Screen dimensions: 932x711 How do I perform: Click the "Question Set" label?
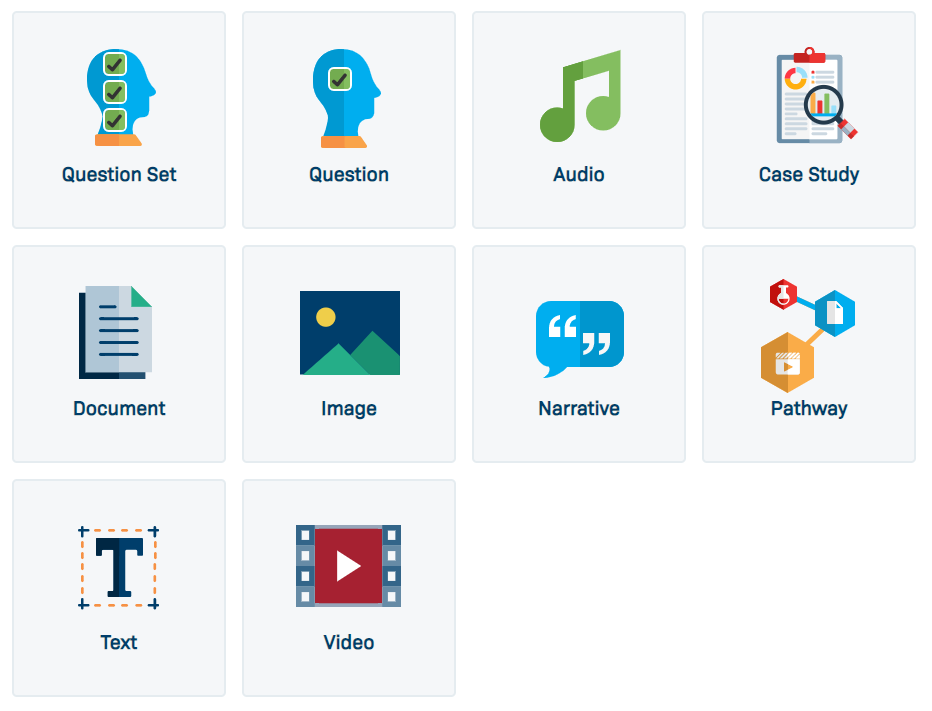119,174
